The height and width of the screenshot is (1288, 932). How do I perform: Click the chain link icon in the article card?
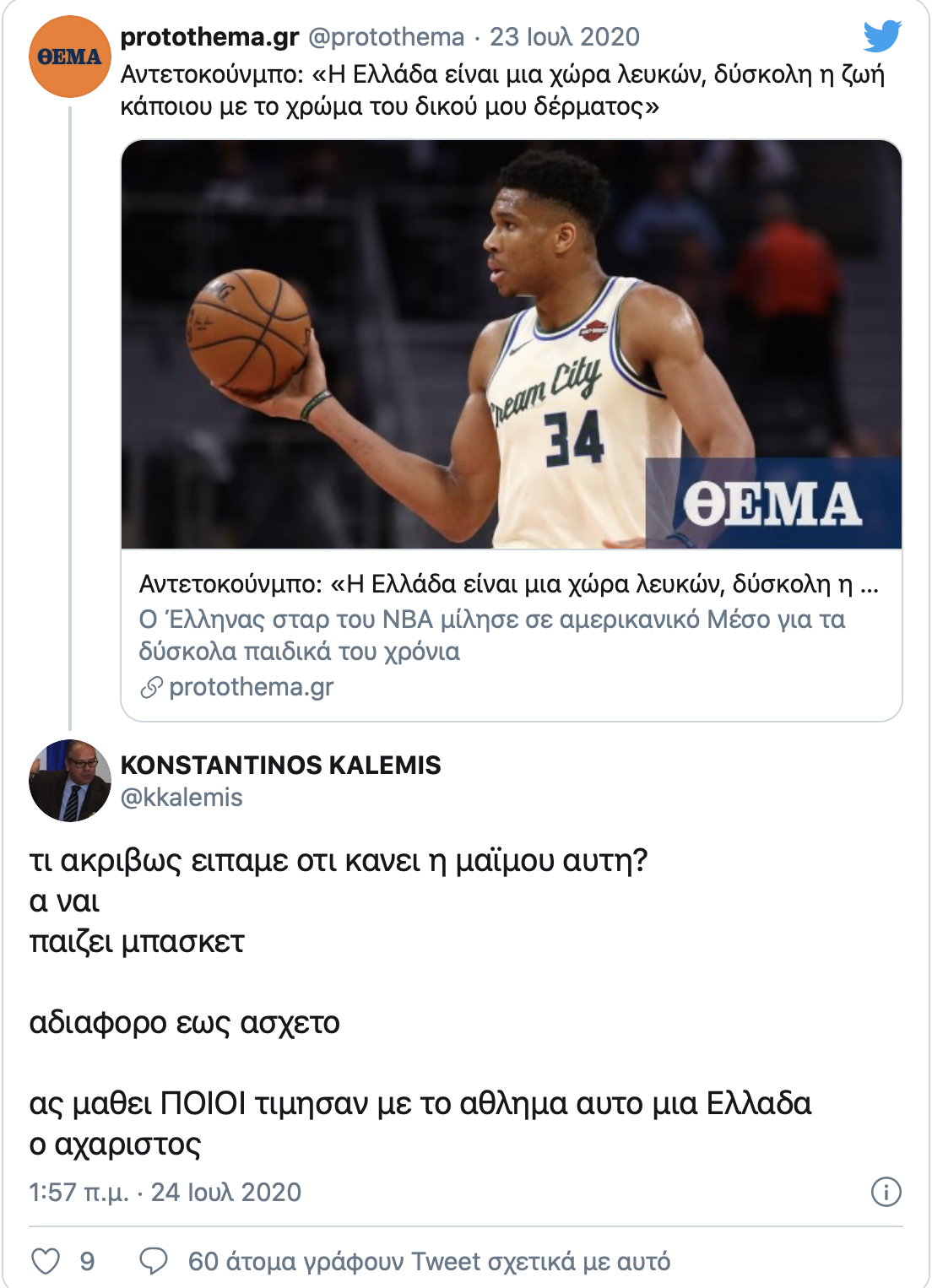151,688
